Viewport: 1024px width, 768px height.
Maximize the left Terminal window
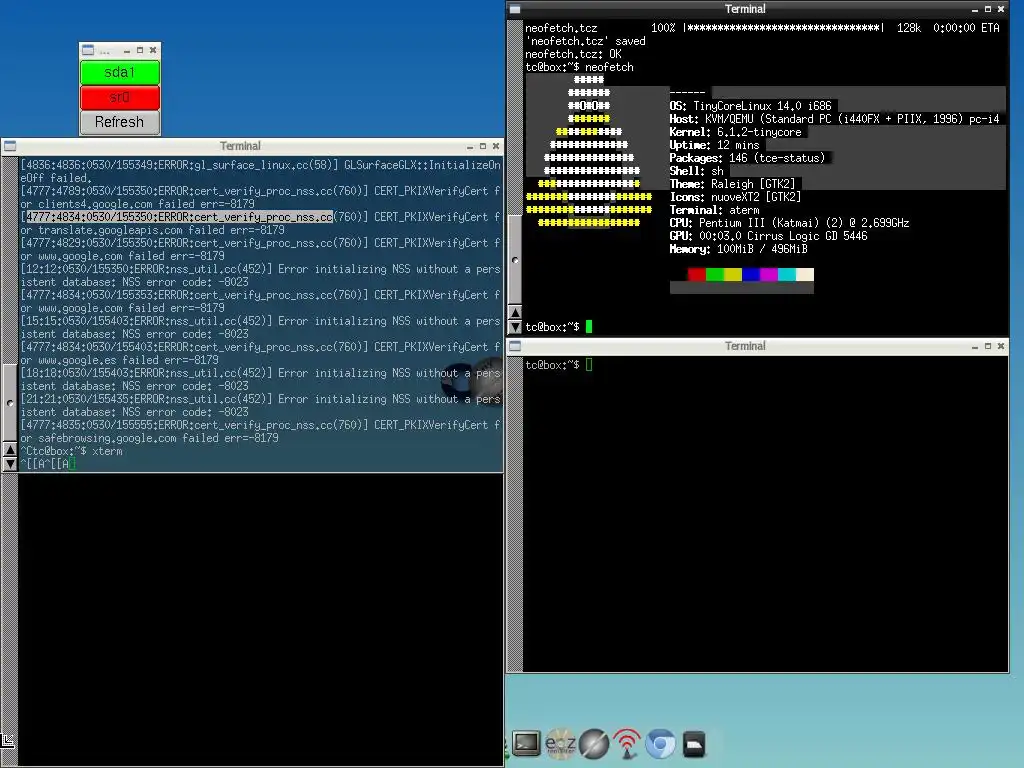tap(483, 146)
